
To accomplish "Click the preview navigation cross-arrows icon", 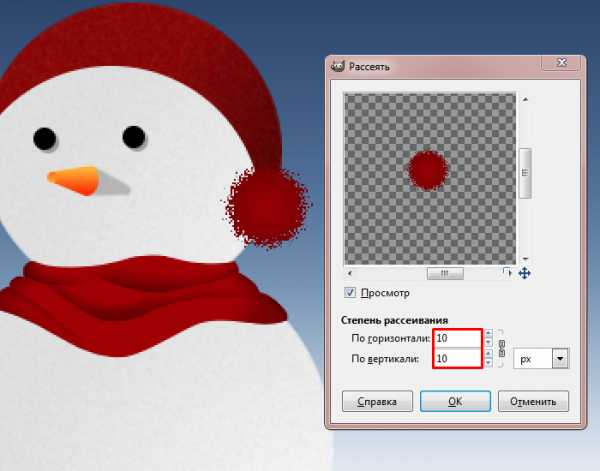I will click(524, 273).
